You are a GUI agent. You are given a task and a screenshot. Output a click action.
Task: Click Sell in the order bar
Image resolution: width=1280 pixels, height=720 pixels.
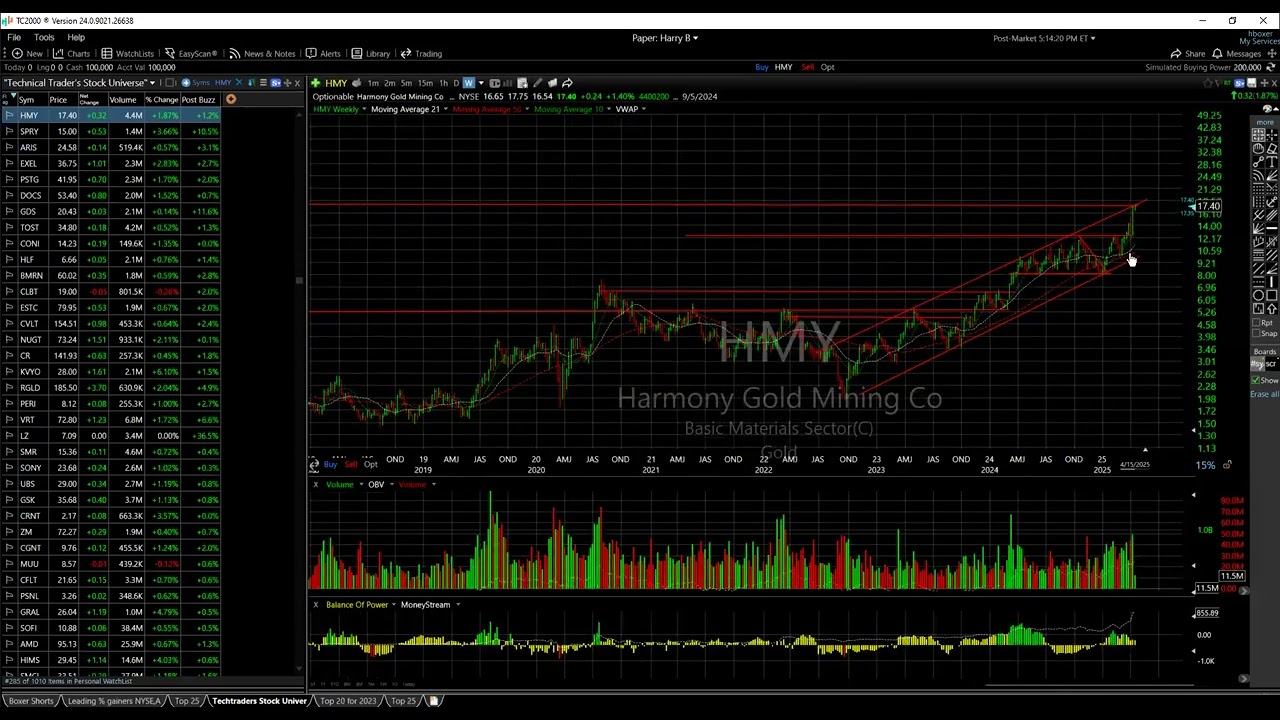click(x=807, y=67)
